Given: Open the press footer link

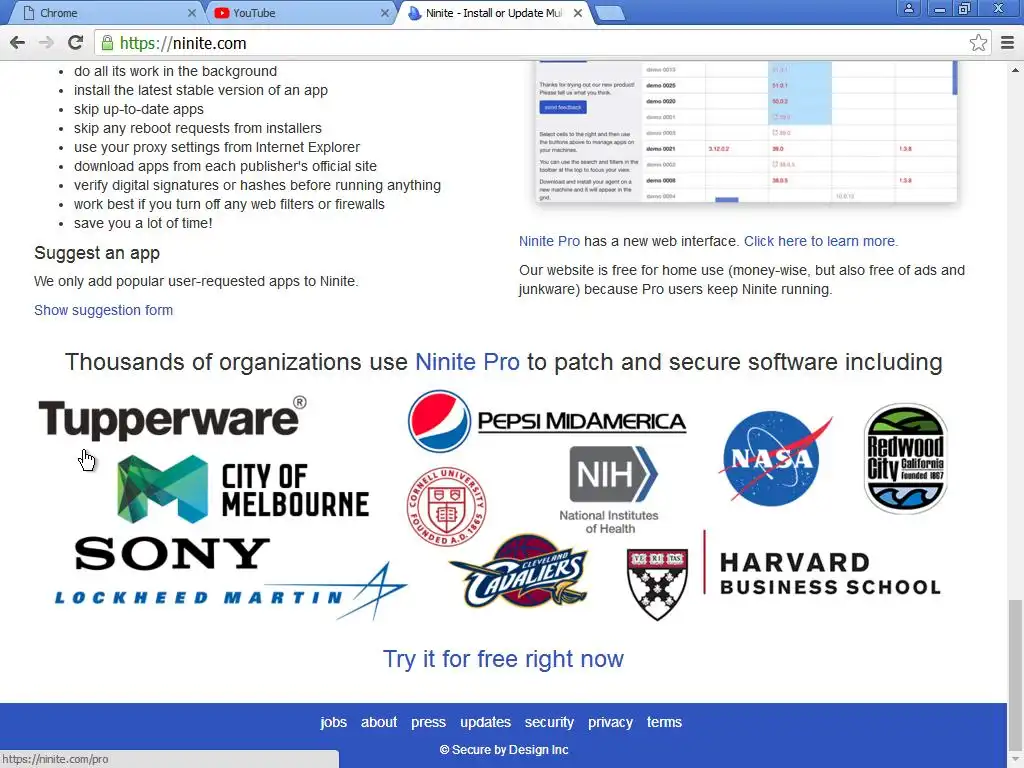Looking at the screenshot, I should [x=428, y=722].
